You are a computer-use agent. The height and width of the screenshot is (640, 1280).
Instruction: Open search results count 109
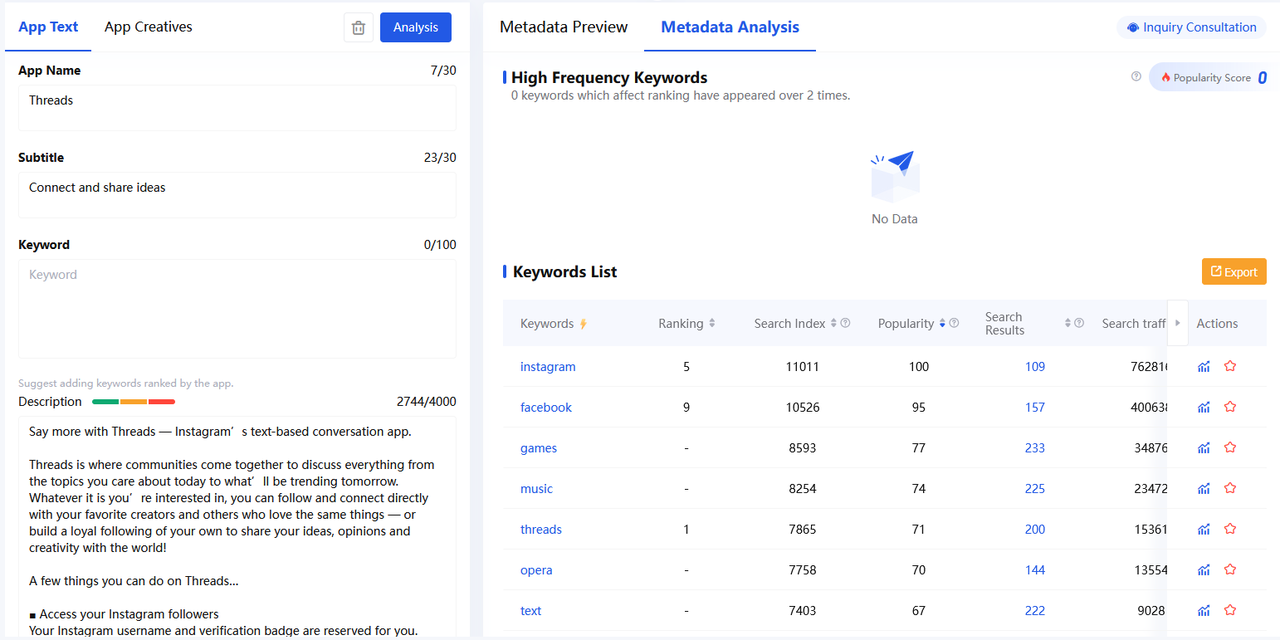(x=1035, y=367)
